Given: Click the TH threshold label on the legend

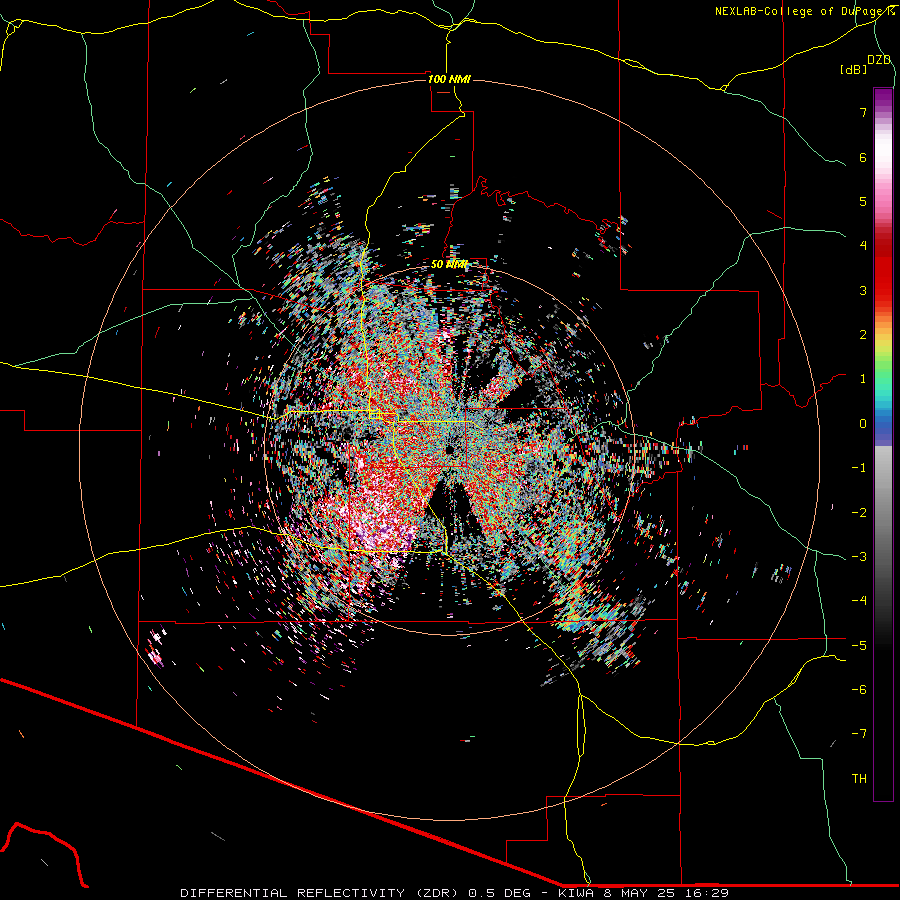Looking at the screenshot, I should [859, 778].
